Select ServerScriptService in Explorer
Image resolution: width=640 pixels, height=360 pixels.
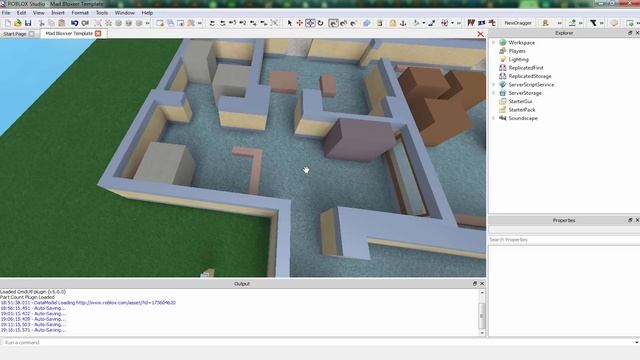pos(531,84)
